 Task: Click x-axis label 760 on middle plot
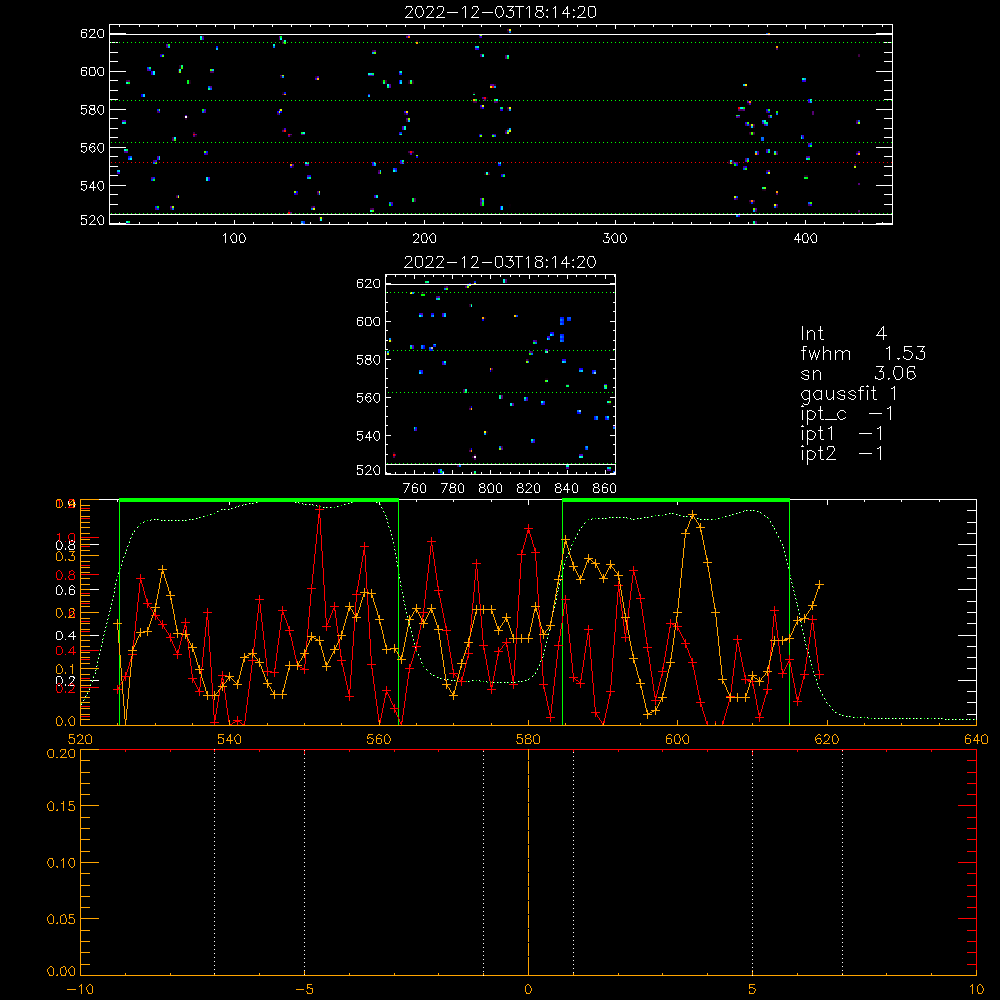(415, 489)
